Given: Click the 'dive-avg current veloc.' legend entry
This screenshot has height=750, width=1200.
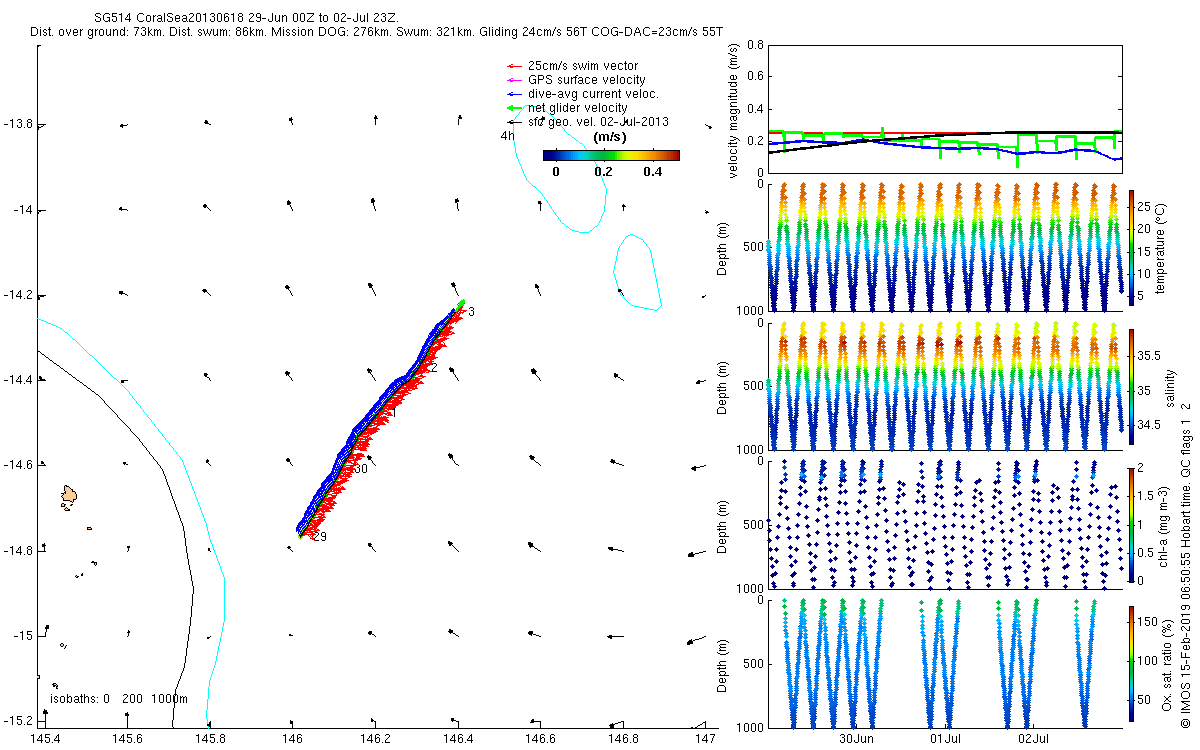Looking at the screenshot, I should 583,94.
